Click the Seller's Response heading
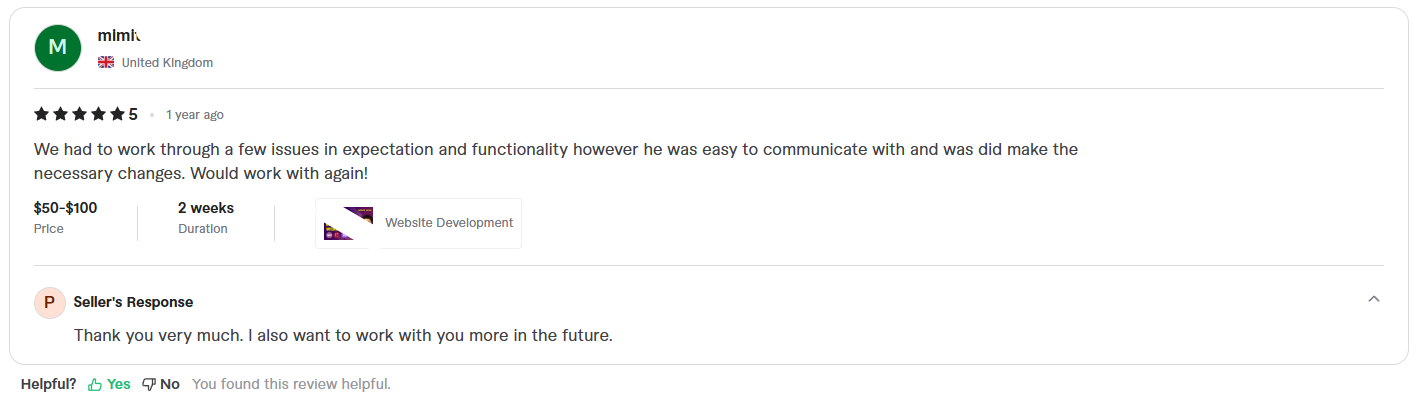The height and width of the screenshot is (401, 1424). 133,302
